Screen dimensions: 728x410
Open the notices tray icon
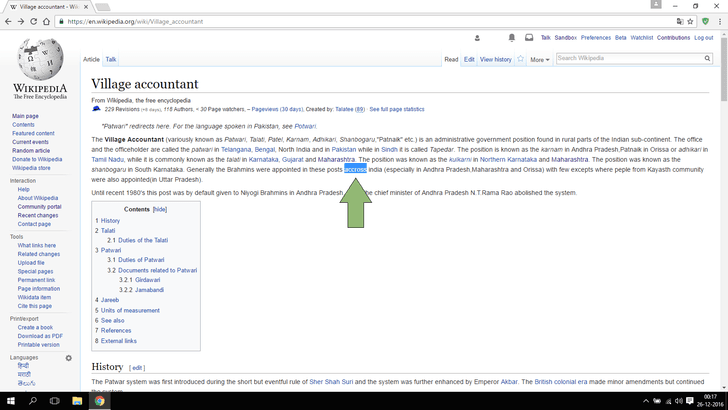[x=529, y=38]
